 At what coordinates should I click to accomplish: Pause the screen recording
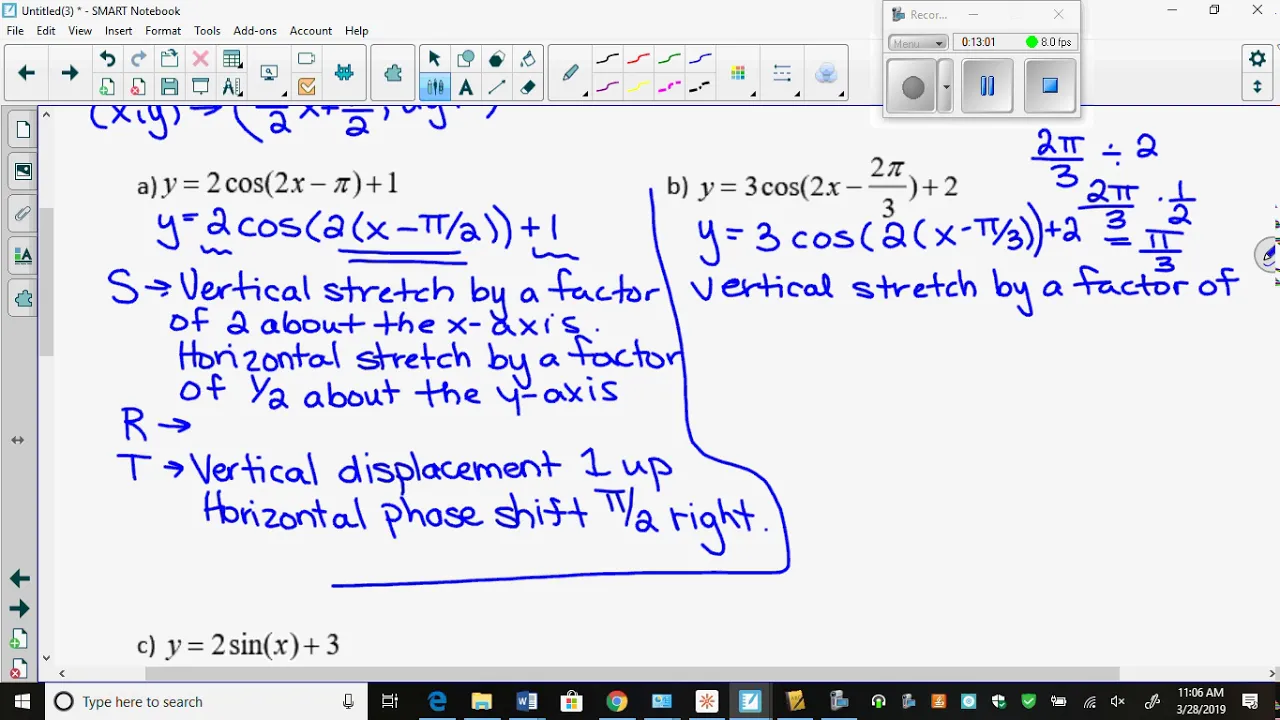(x=987, y=86)
